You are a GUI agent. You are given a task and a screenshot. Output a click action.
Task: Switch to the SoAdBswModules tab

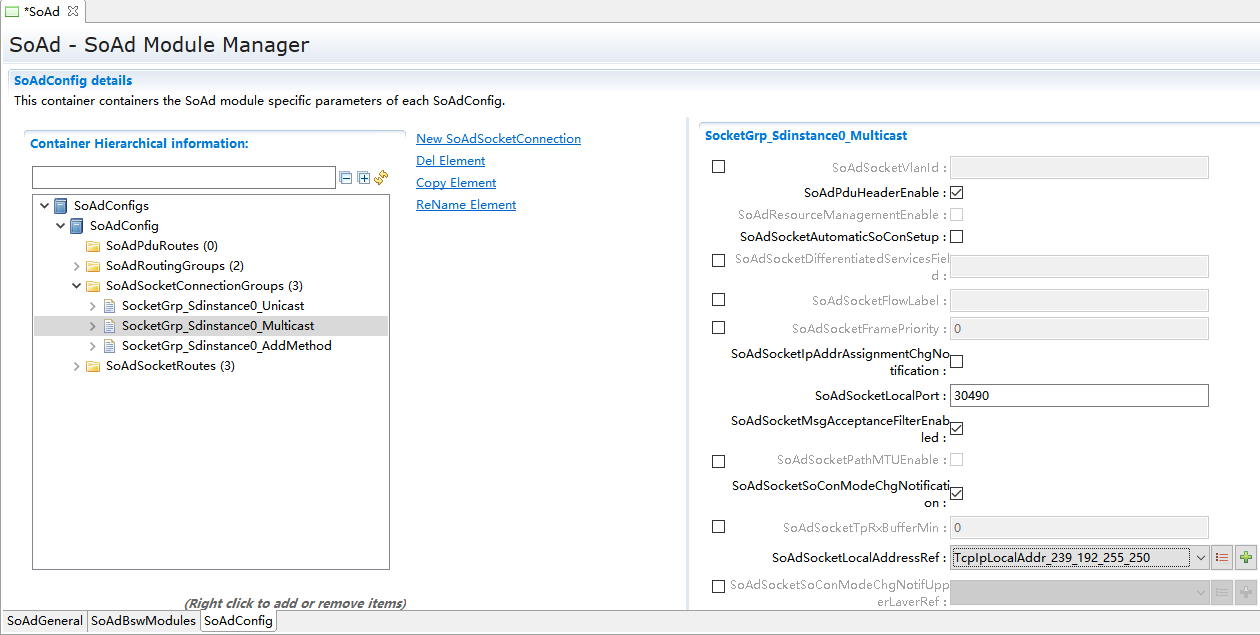(x=143, y=621)
